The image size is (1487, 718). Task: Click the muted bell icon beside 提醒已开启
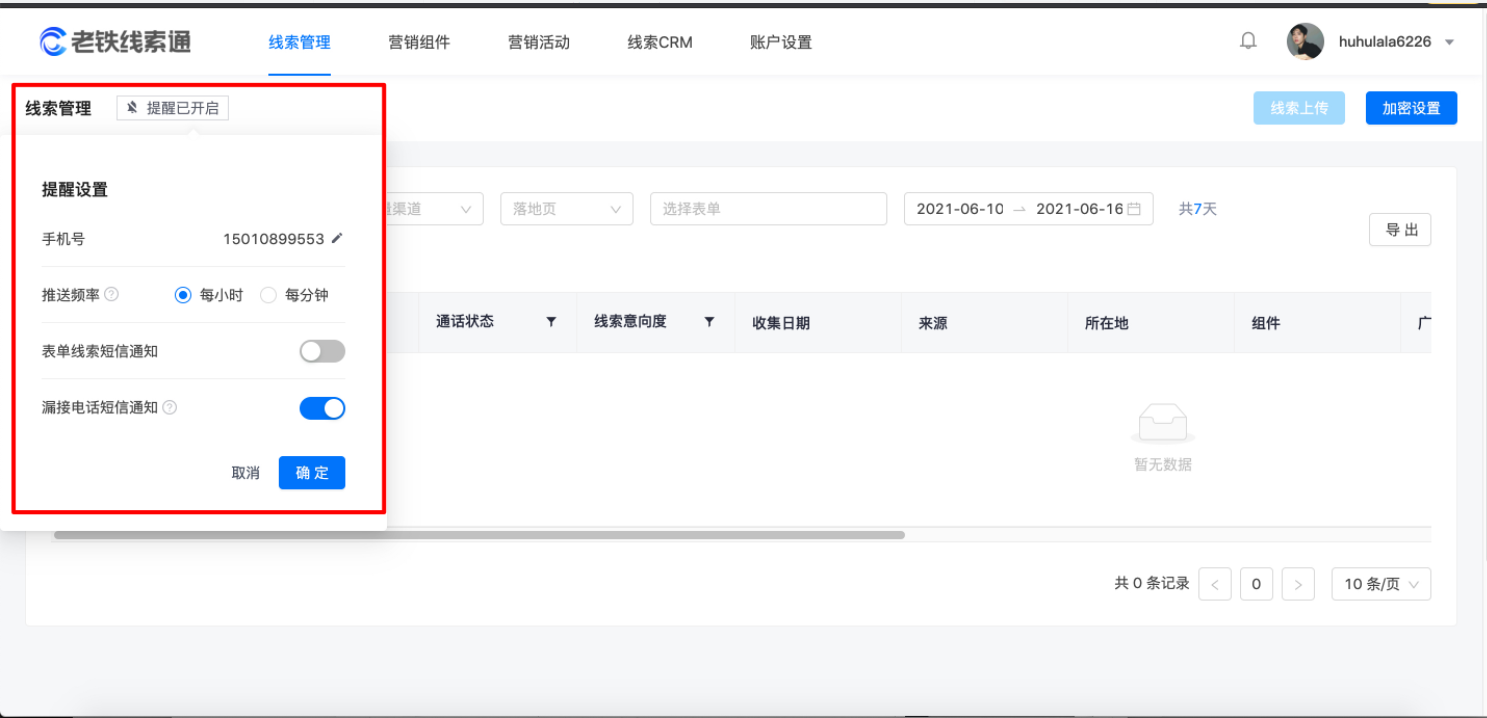[x=130, y=107]
